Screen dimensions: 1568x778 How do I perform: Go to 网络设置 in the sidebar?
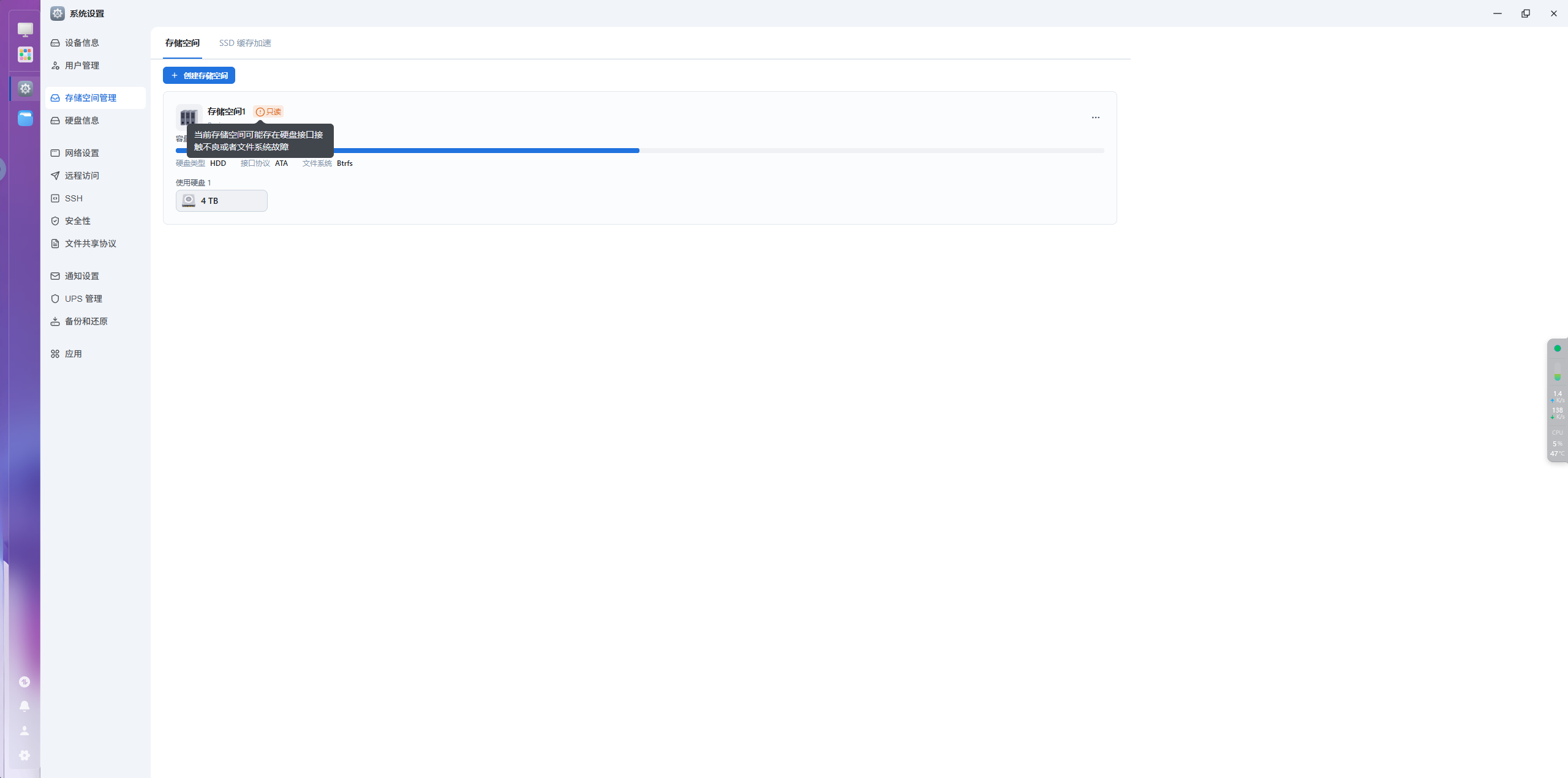click(x=82, y=153)
